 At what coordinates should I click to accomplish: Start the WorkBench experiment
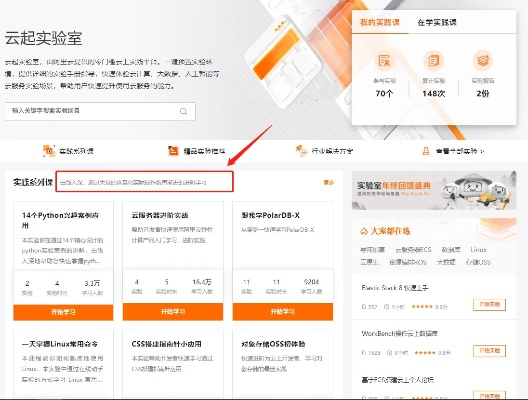[490, 351]
